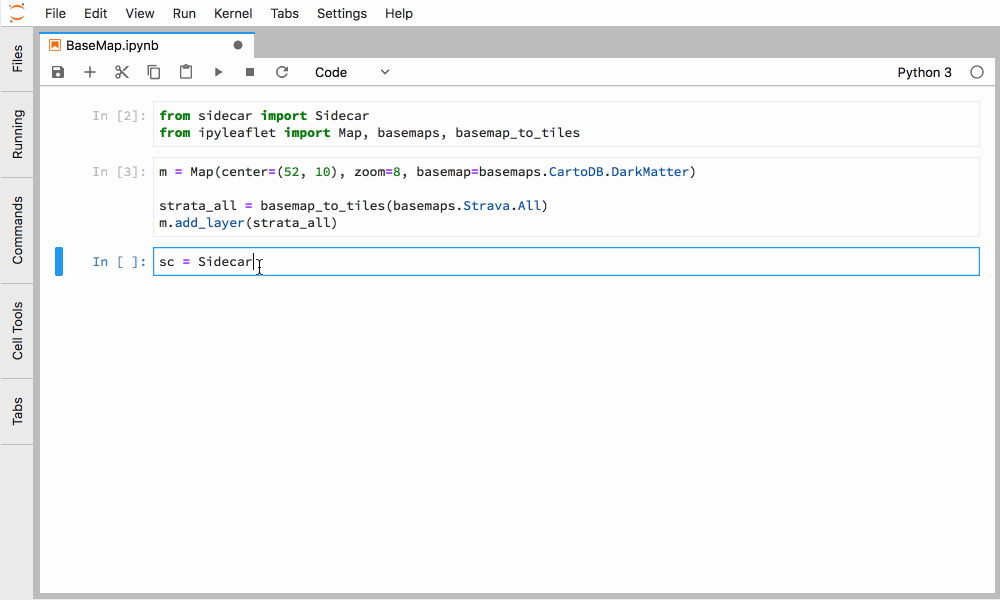Open the Run menu
Image resolution: width=1000 pixels, height=600 pixels.
point(184,13)
